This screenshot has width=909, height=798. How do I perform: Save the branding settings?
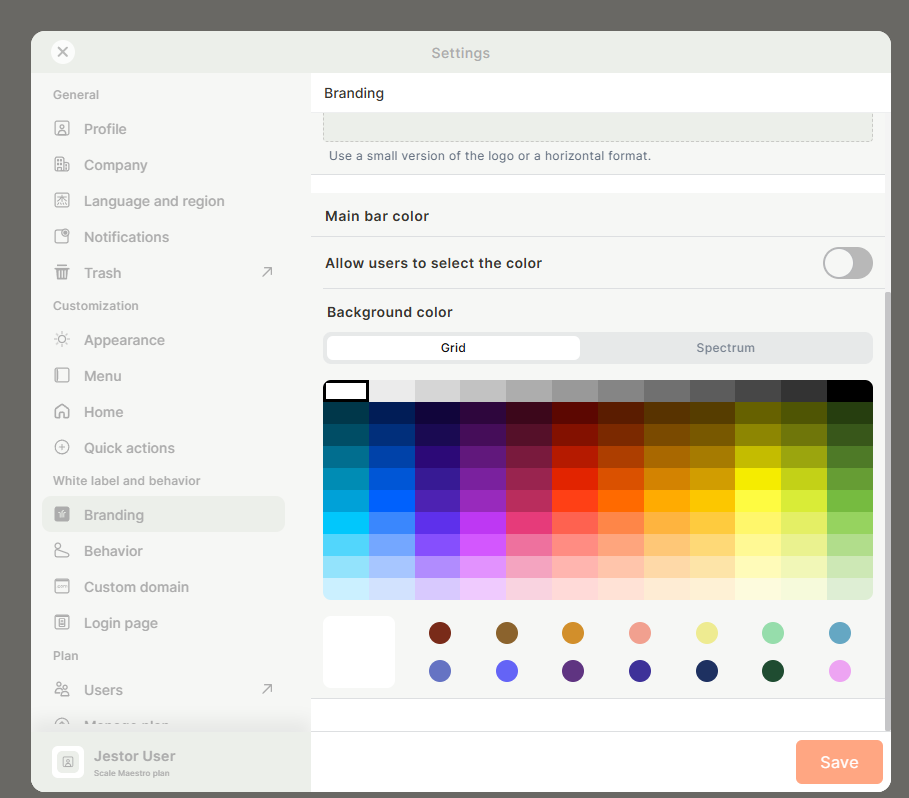tap(839, 761)
